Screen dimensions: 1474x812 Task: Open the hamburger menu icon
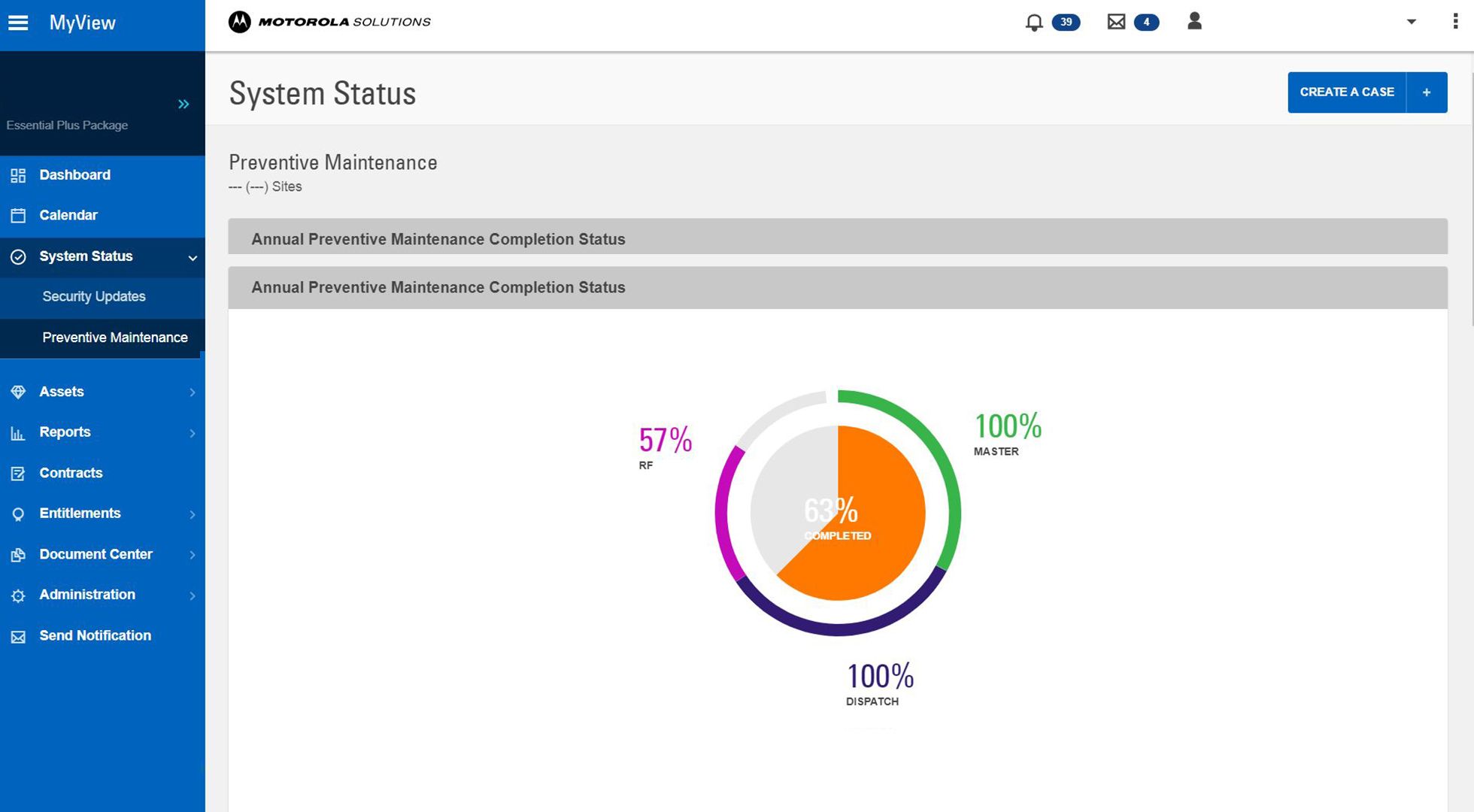[x=18, y=23]
